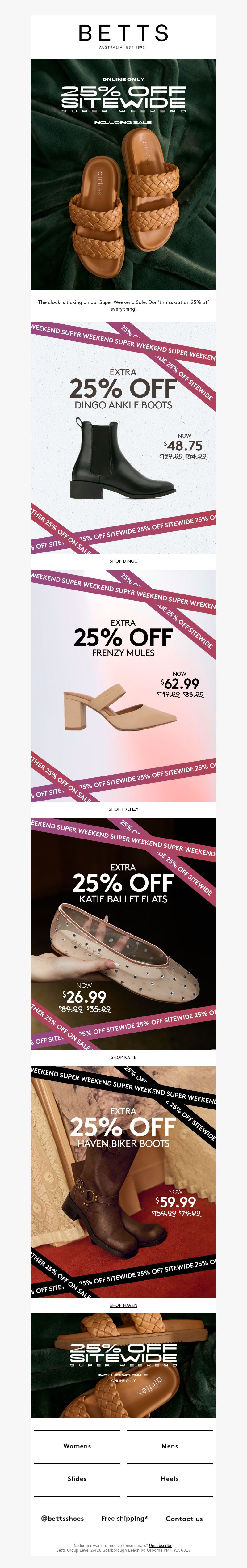Select the Heels category

pyautogui.click(x=170, y=1479)
